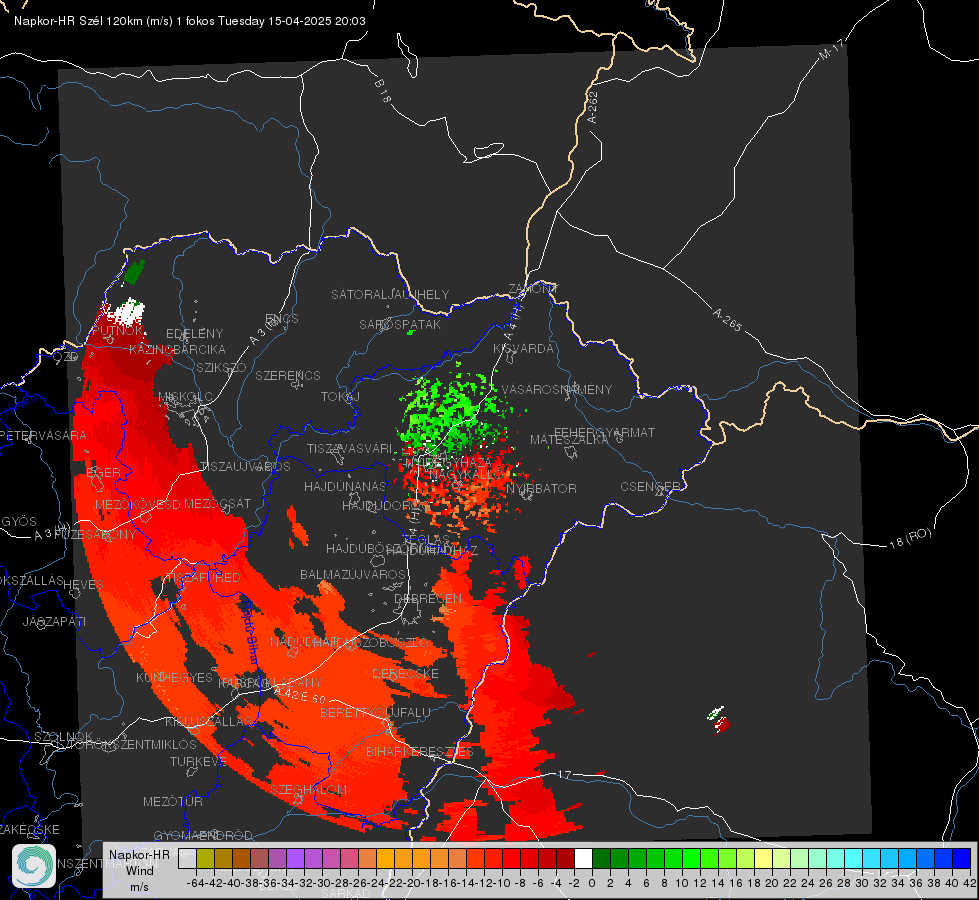This screenshot has width=979, height=900.
Task: Click the DEBRECEN city label
Action: 428,598
